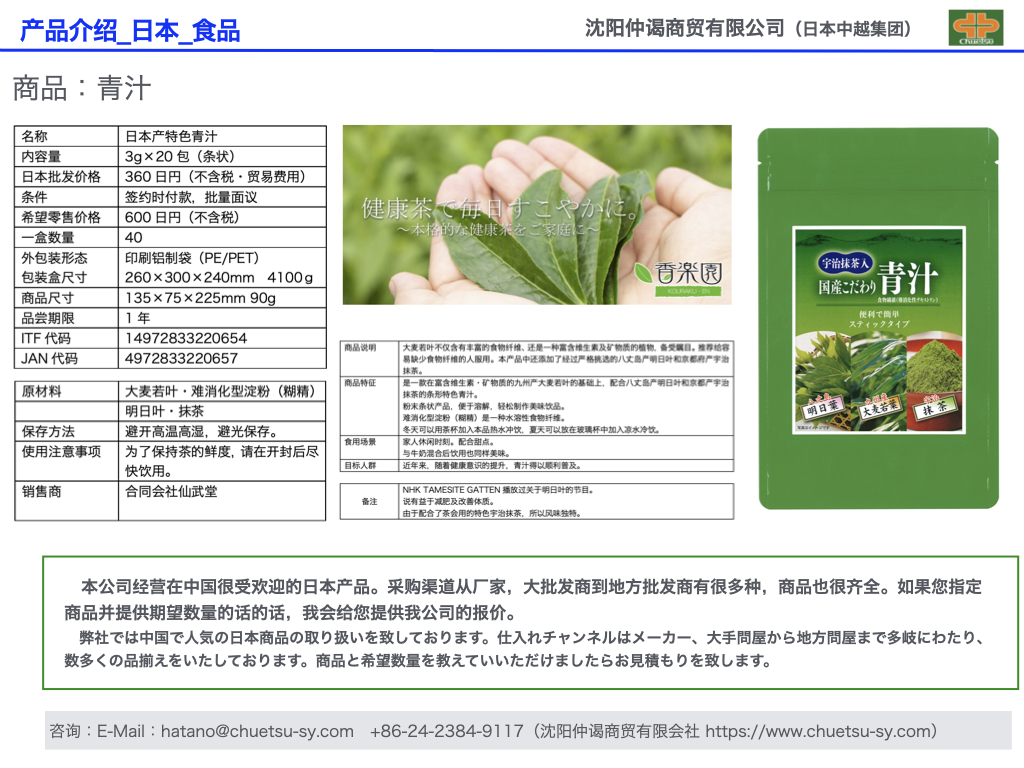Open the hatano@chuetsu-sy.com email link
Screen dimensions: 1024x768
pyautogui.click(x=256, y=732)
